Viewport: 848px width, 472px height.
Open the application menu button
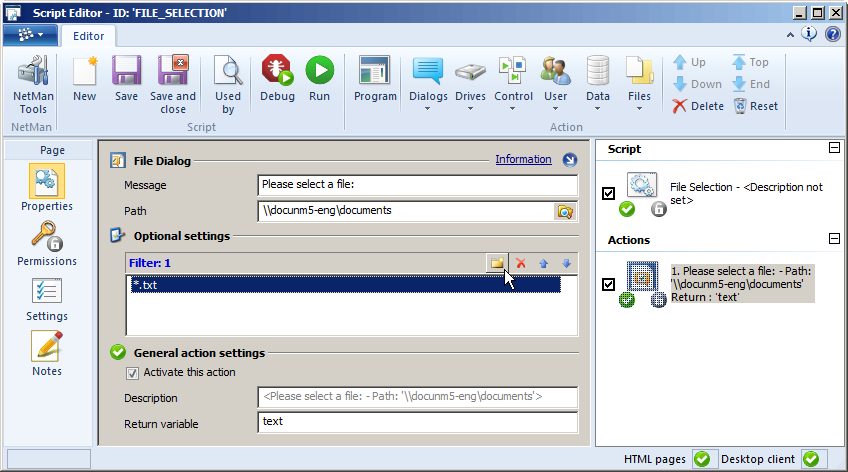point(30,36)
